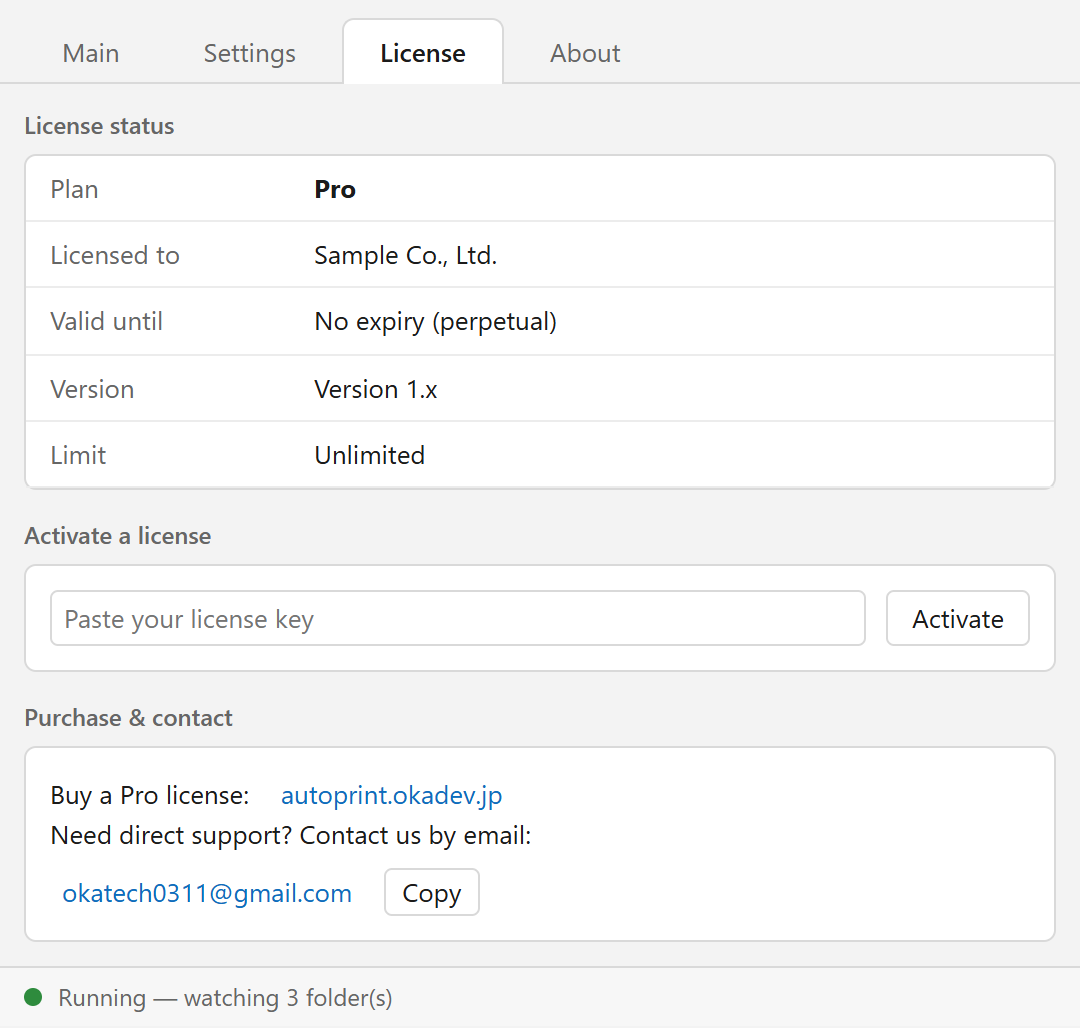1080x1028 pixels.
Task: Click 'No expiry (perpetual)' value
Action: coord(435,322)
